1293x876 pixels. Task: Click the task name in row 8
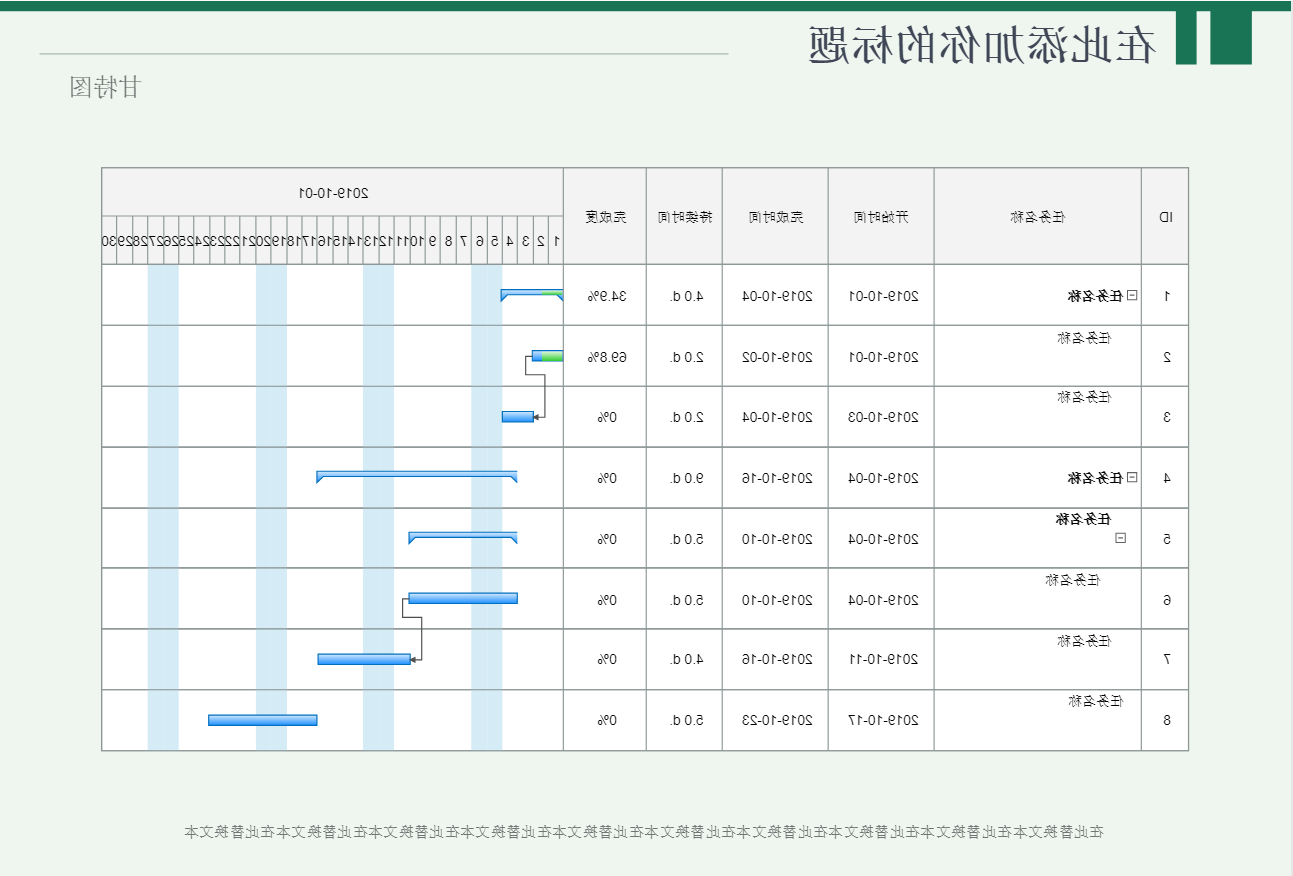pos(1095,701)
